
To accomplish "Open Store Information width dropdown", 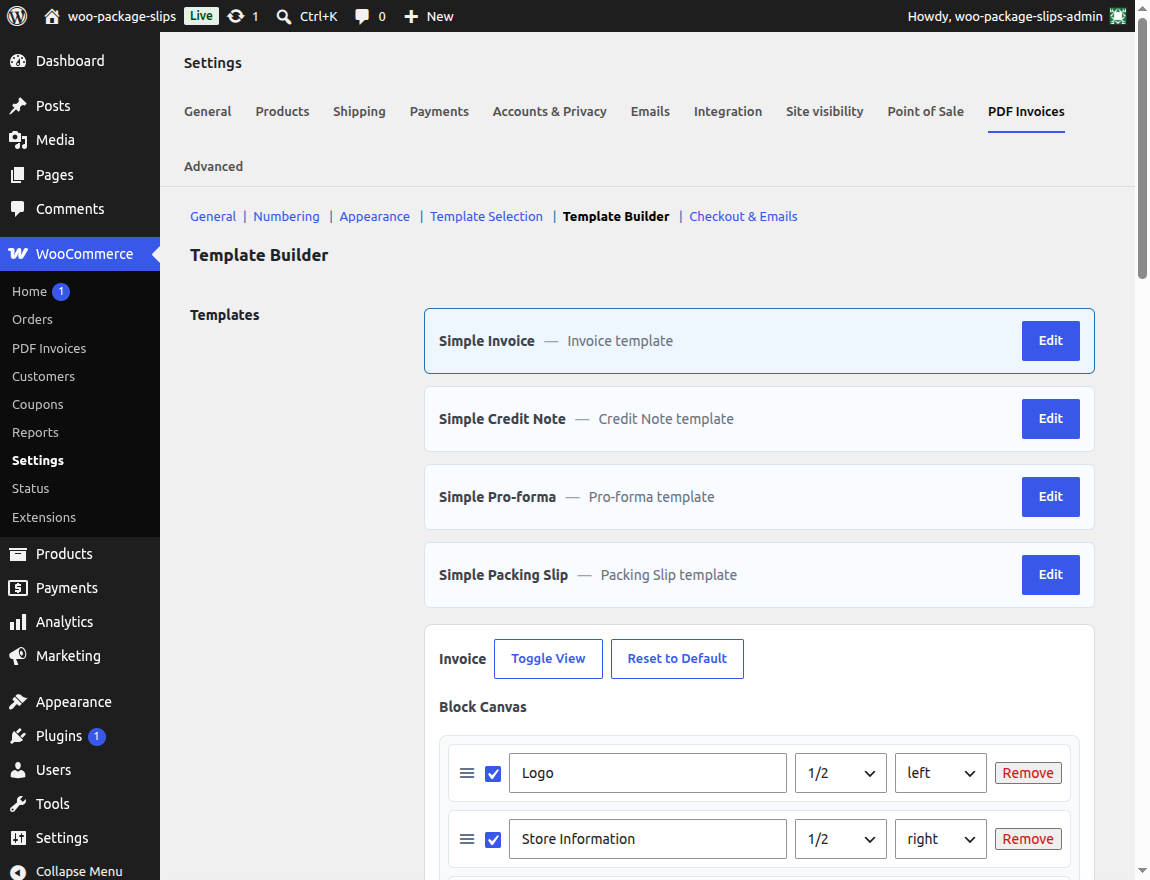I will coord(840,839).
